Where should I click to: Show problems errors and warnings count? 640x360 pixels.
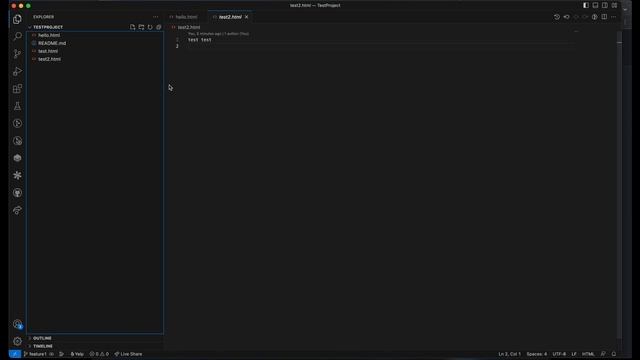(99, 354)
